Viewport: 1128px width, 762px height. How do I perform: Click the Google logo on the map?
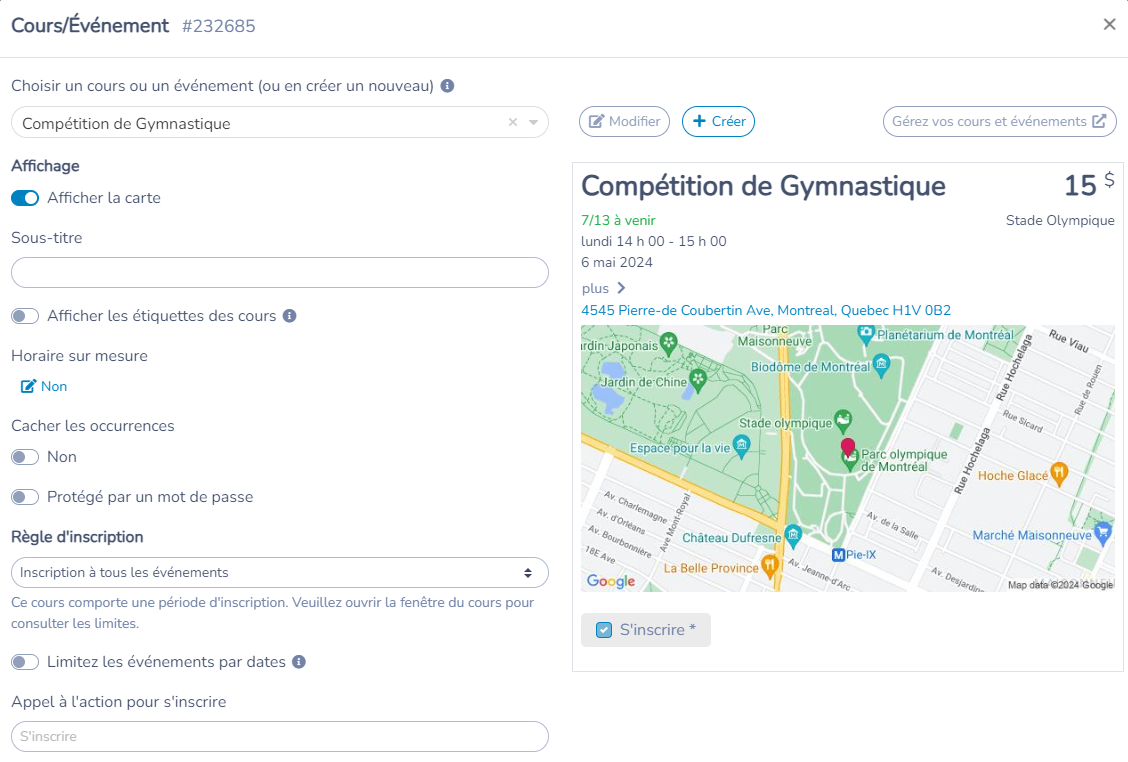coord(611,581)
